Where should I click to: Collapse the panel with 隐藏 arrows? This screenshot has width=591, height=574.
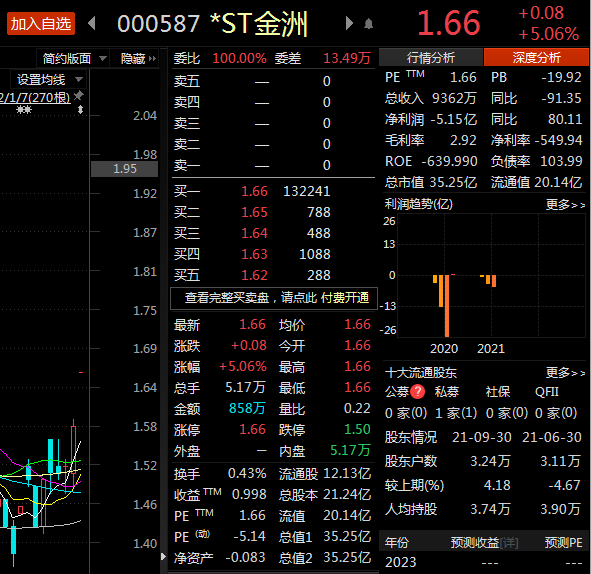click(138, 58)
